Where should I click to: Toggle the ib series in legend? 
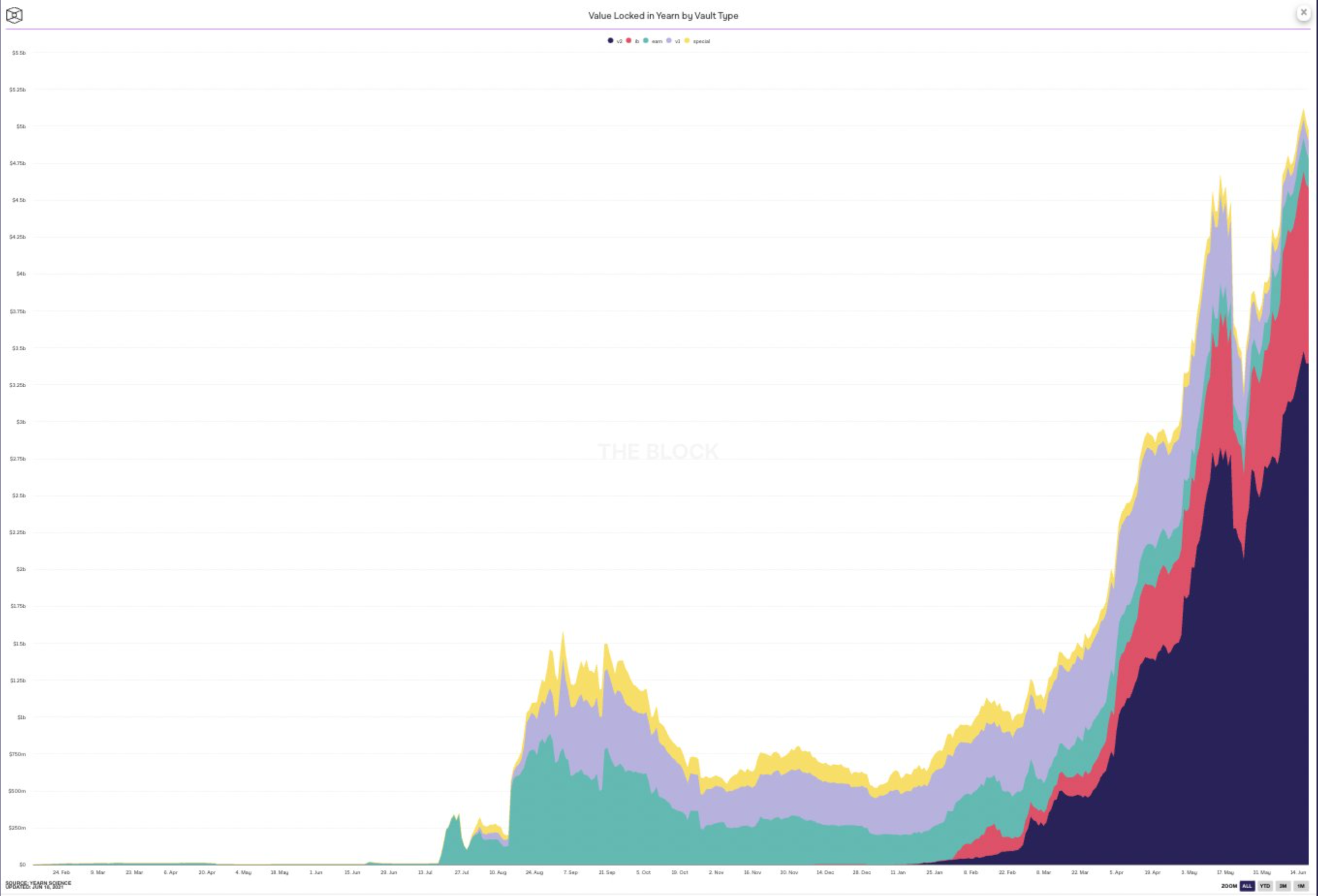[633, 41]
